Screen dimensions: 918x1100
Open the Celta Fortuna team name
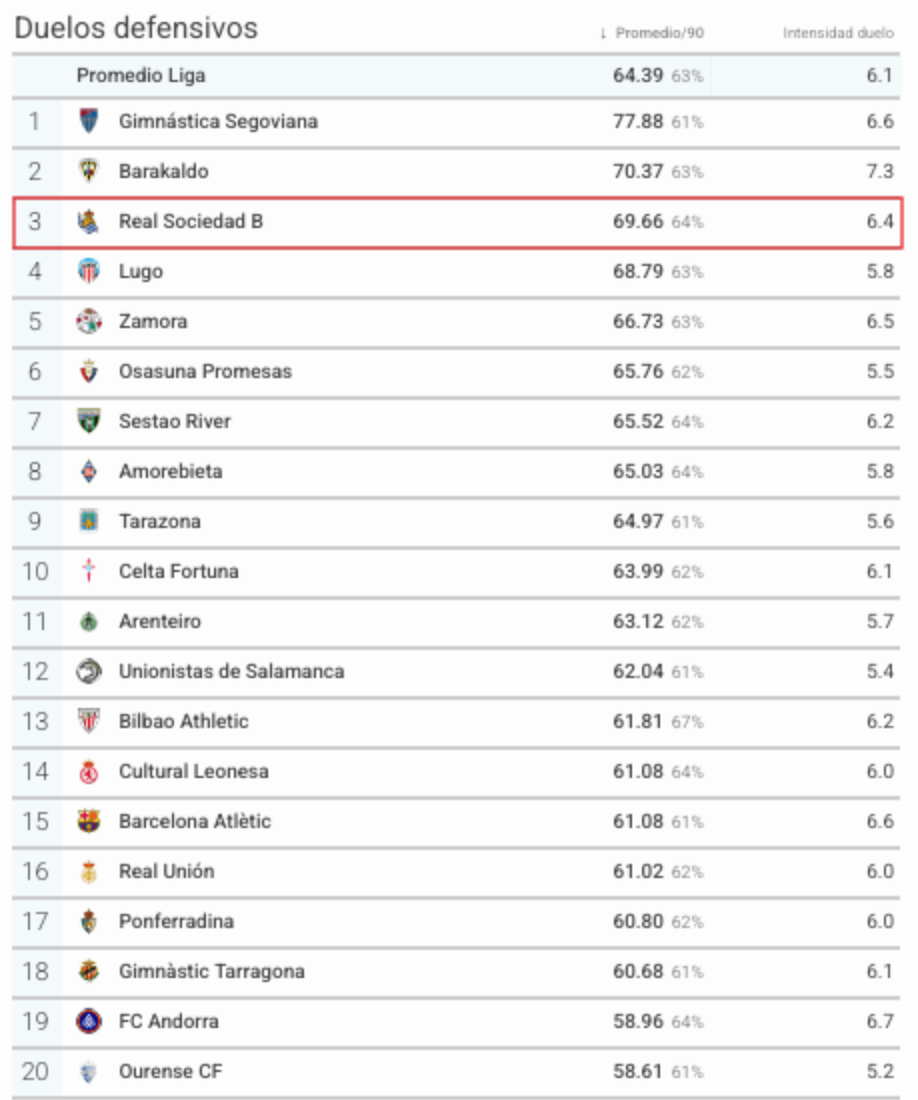pyautogui.click(x=179, y=572)
